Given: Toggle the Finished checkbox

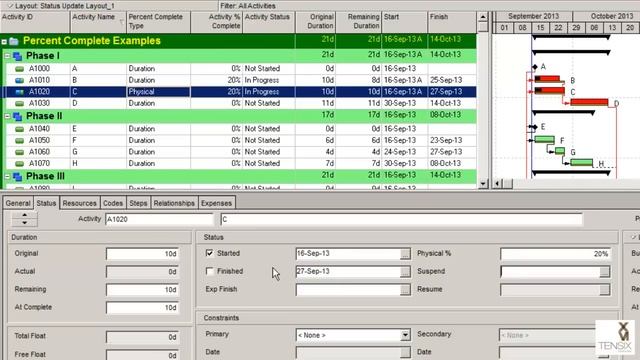Looking at the screenshot, I should [209, 271].
